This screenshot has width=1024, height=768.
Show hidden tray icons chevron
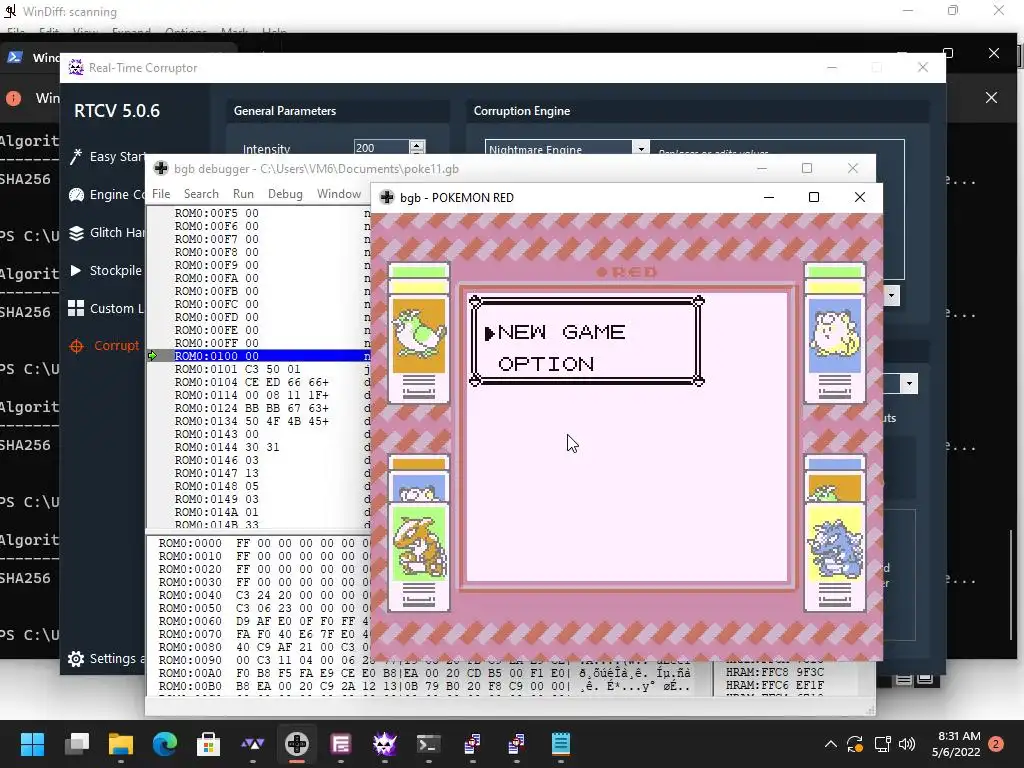(831, 744)
